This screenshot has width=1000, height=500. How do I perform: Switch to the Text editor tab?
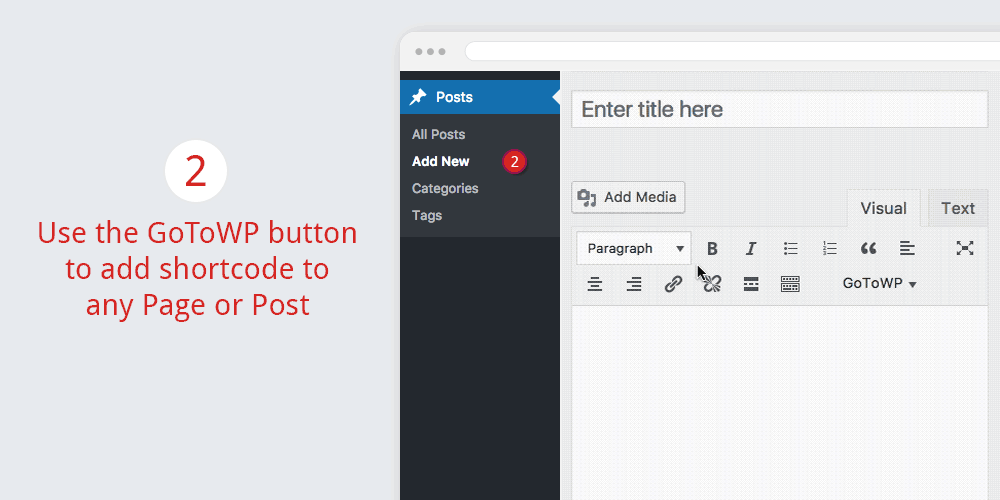click(958, 209)
